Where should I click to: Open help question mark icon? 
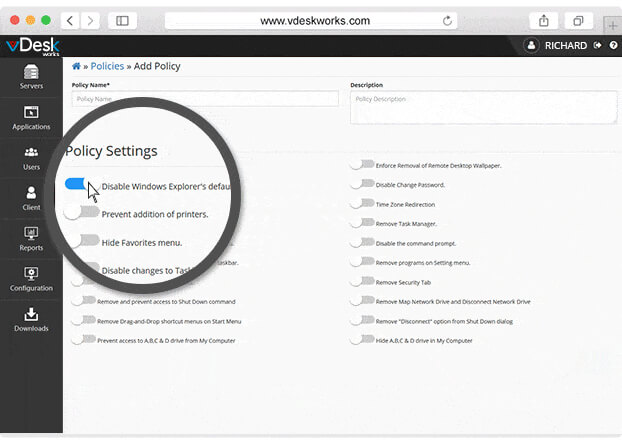click(612, 45)
